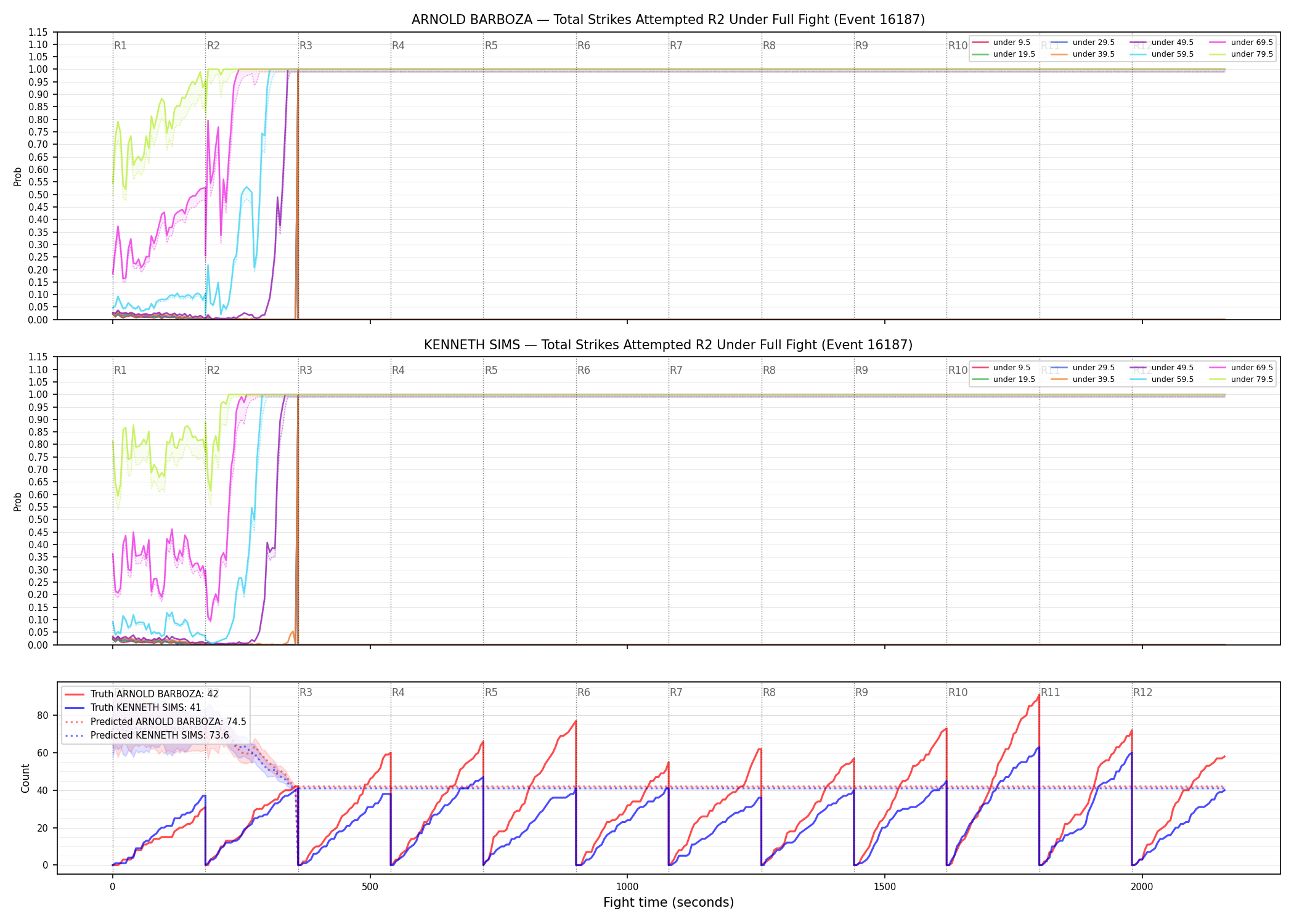
Task: Click the R6 round marker in Kenneth Sims chart
Action: click(584, 370)
